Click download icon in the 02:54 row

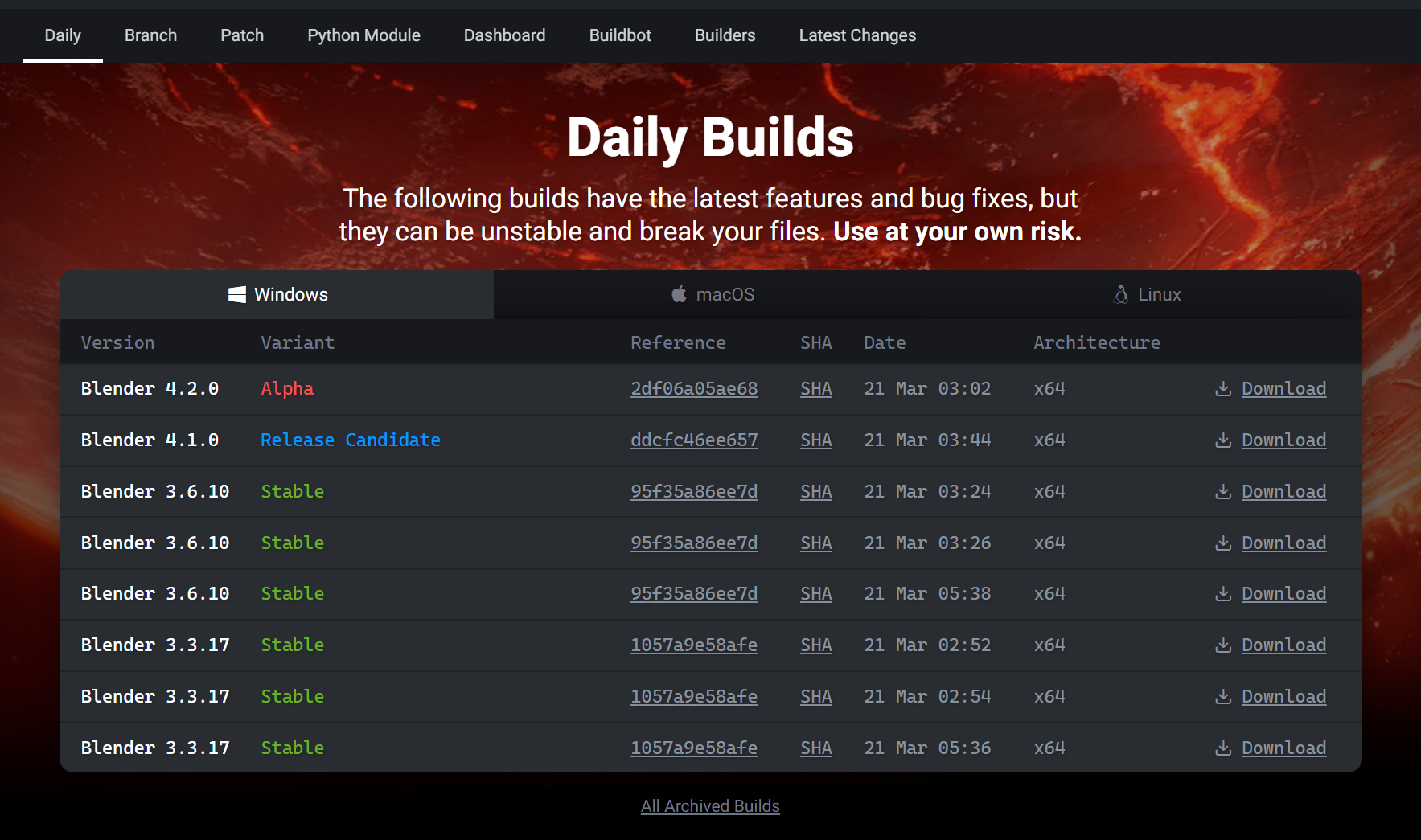(1223, 697)
